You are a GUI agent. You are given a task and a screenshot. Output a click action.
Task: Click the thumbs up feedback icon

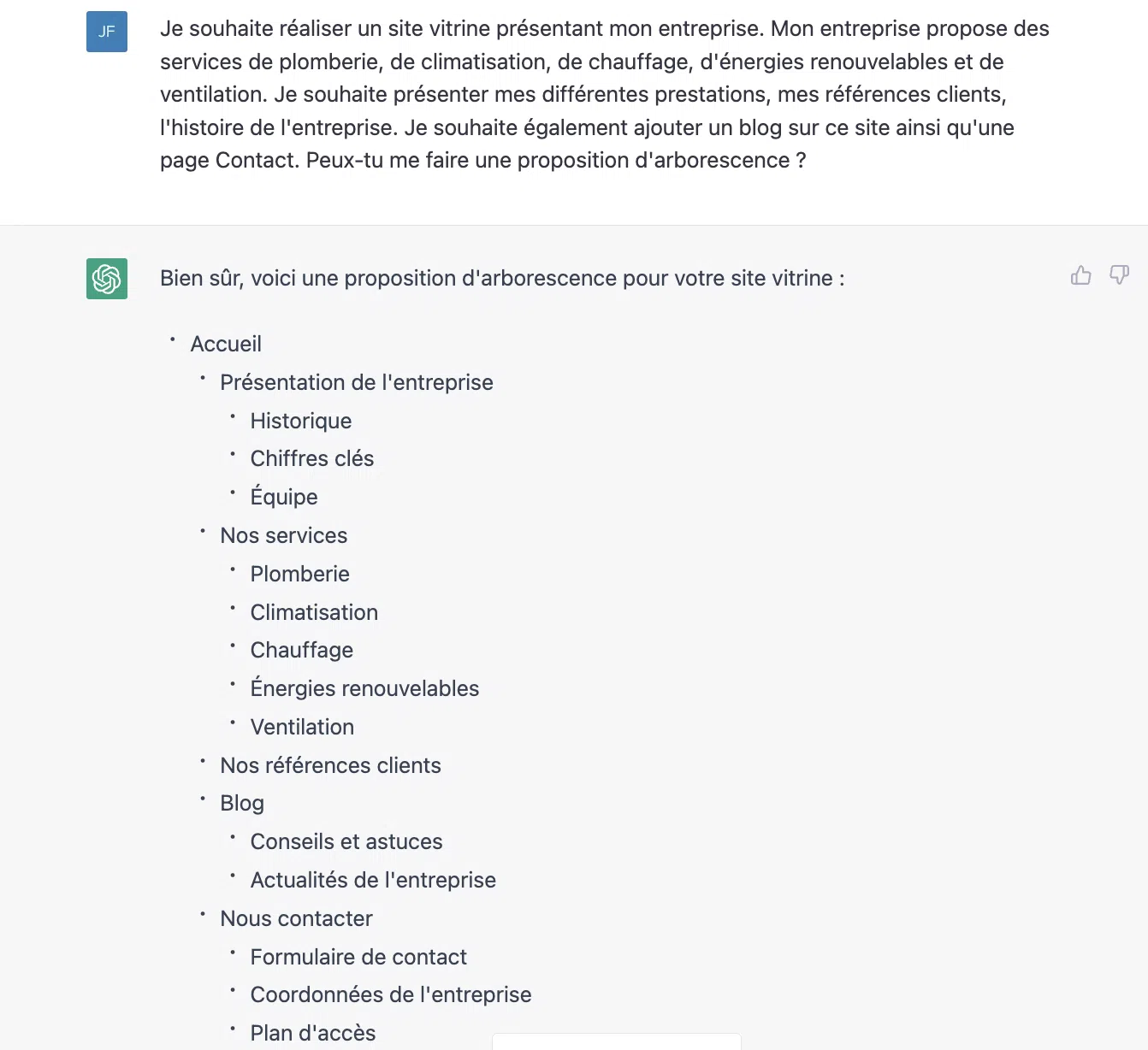click(1080, 275)
